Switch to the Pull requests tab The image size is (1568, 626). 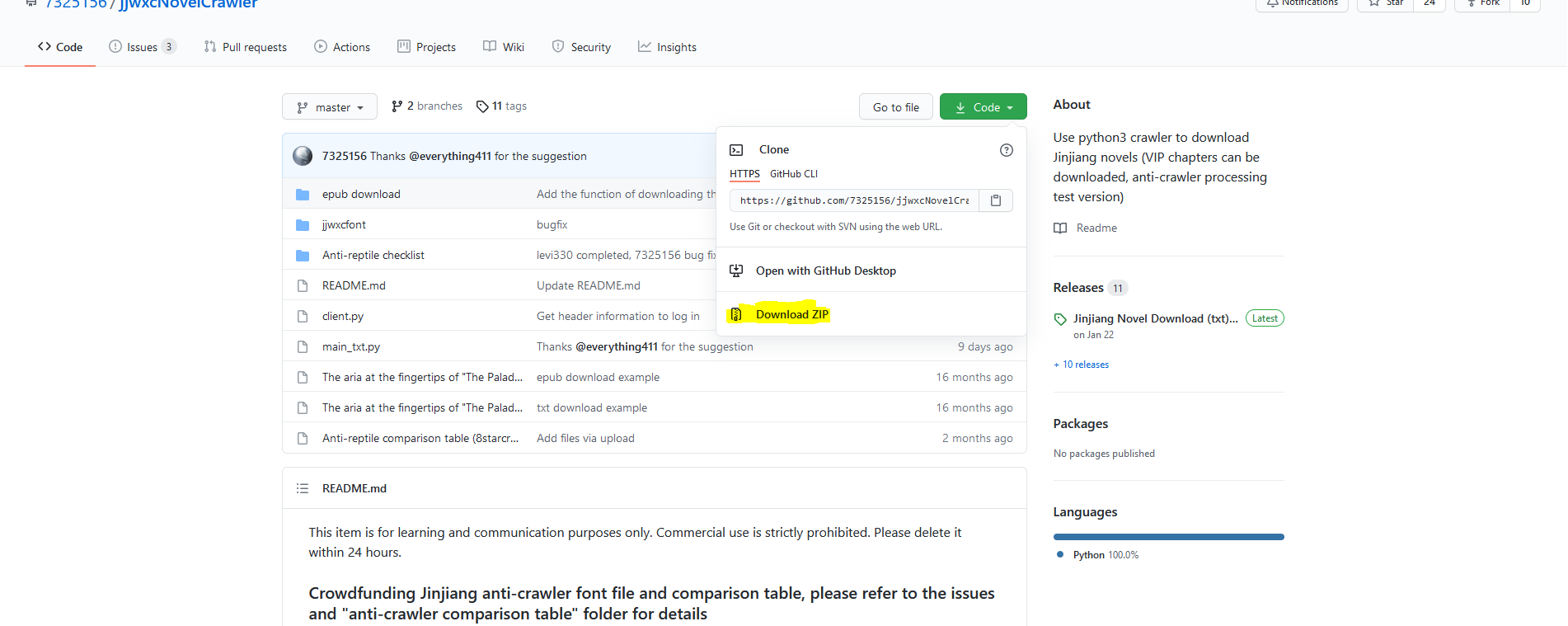tap(246, 47)
